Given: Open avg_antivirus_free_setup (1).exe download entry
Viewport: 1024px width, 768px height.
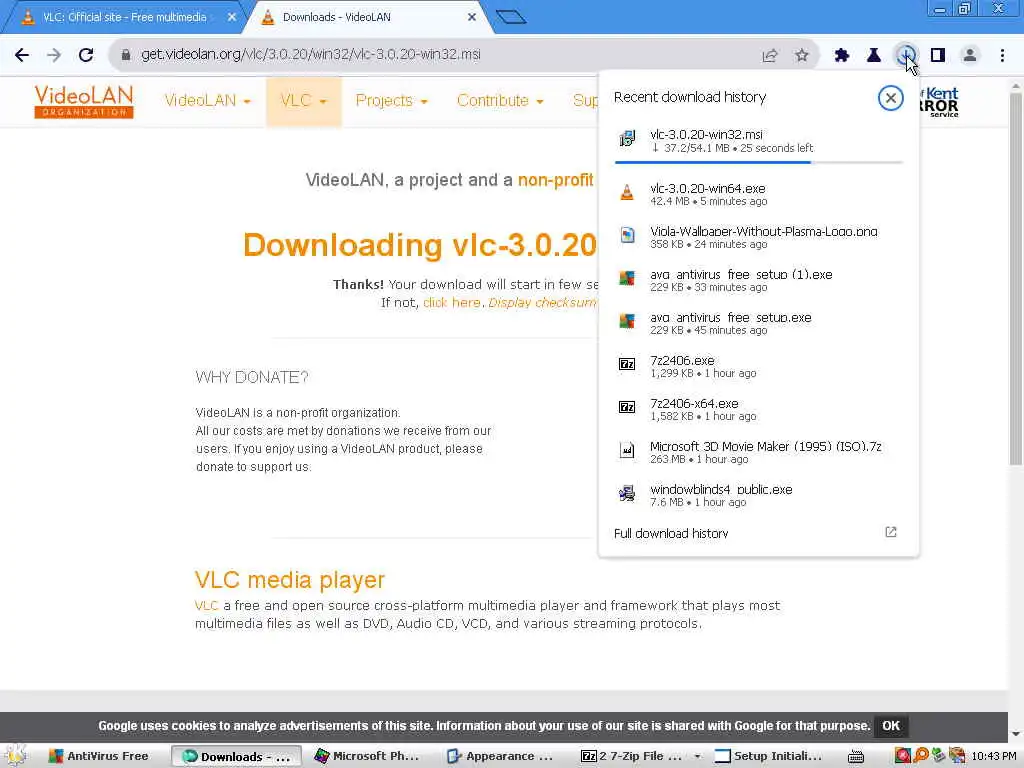Looking at the screenshot, I should point(758,280).
